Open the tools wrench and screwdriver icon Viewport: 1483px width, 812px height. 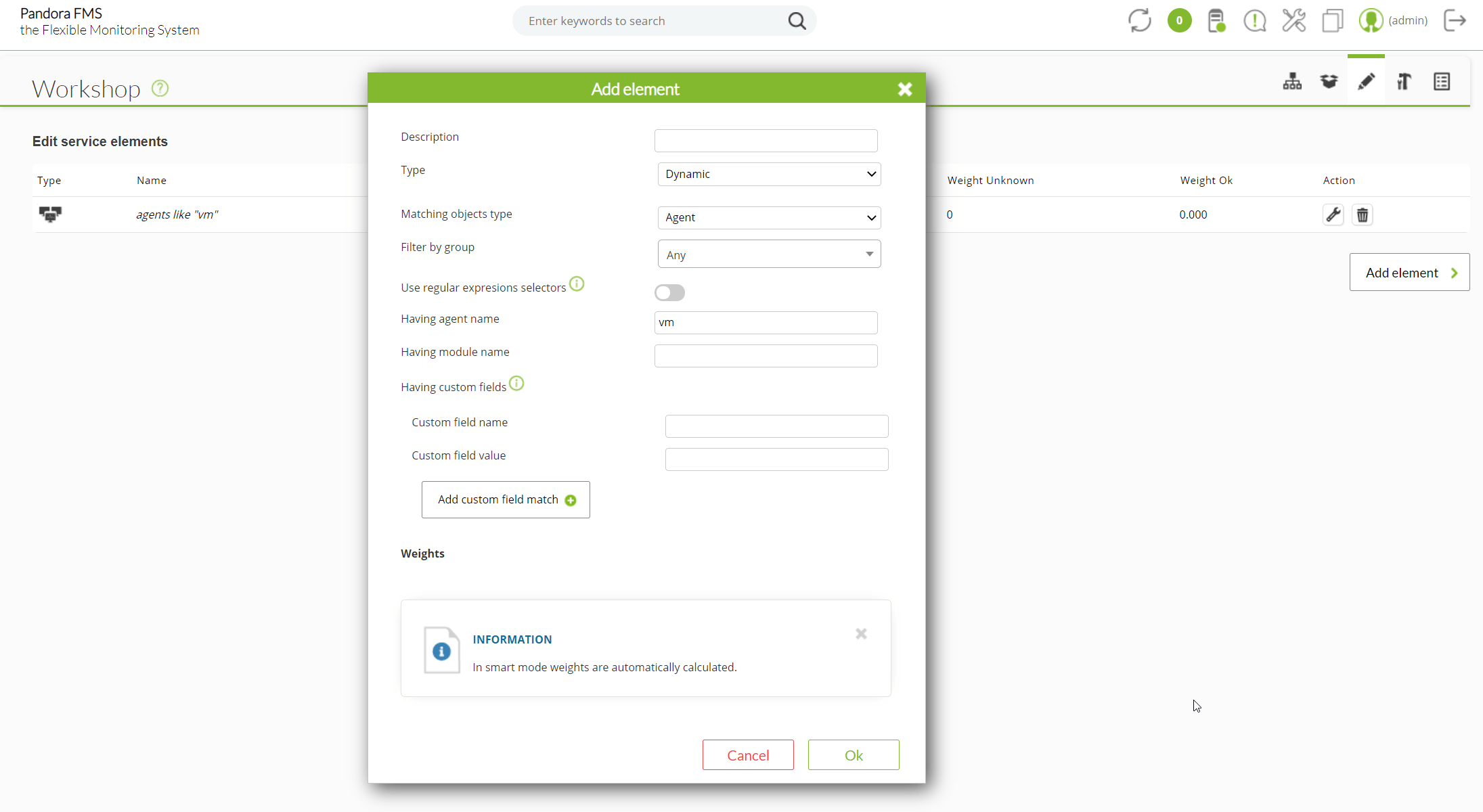click(1293, 20)
